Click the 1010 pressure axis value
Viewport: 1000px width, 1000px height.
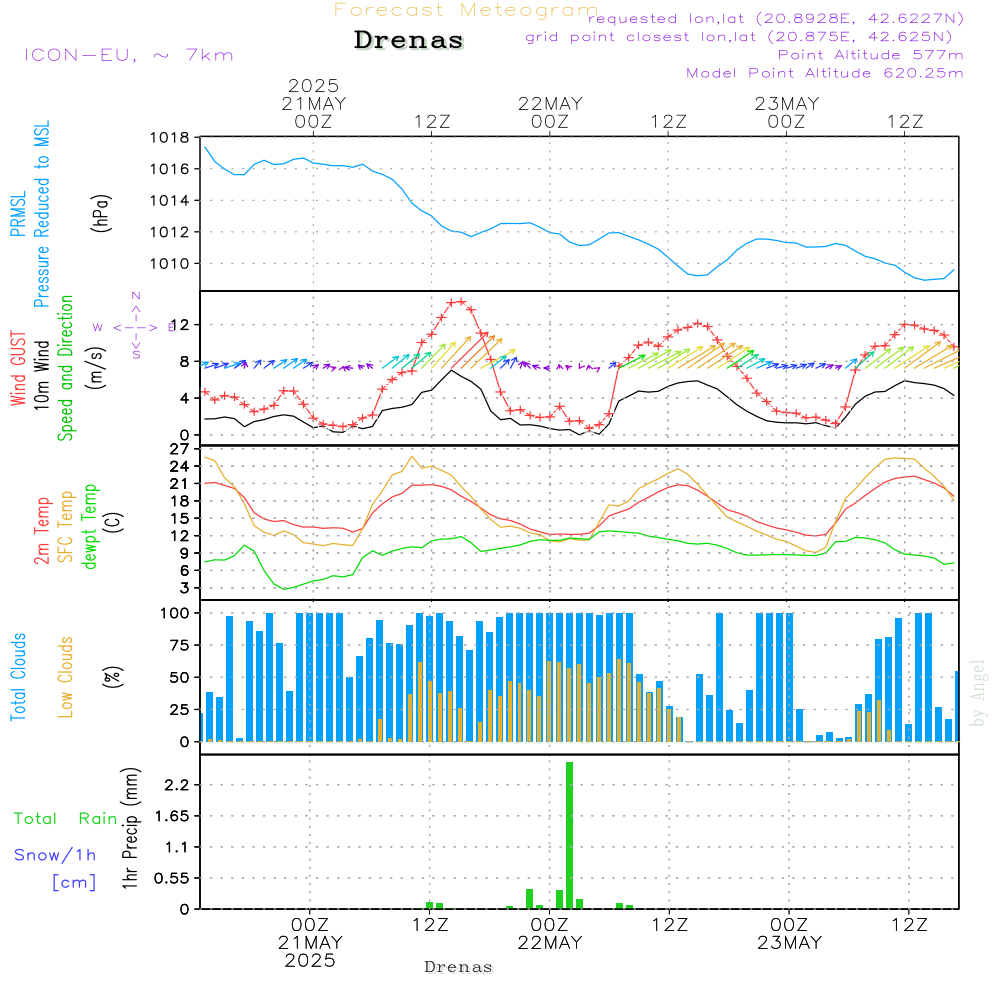coord(170,263)
